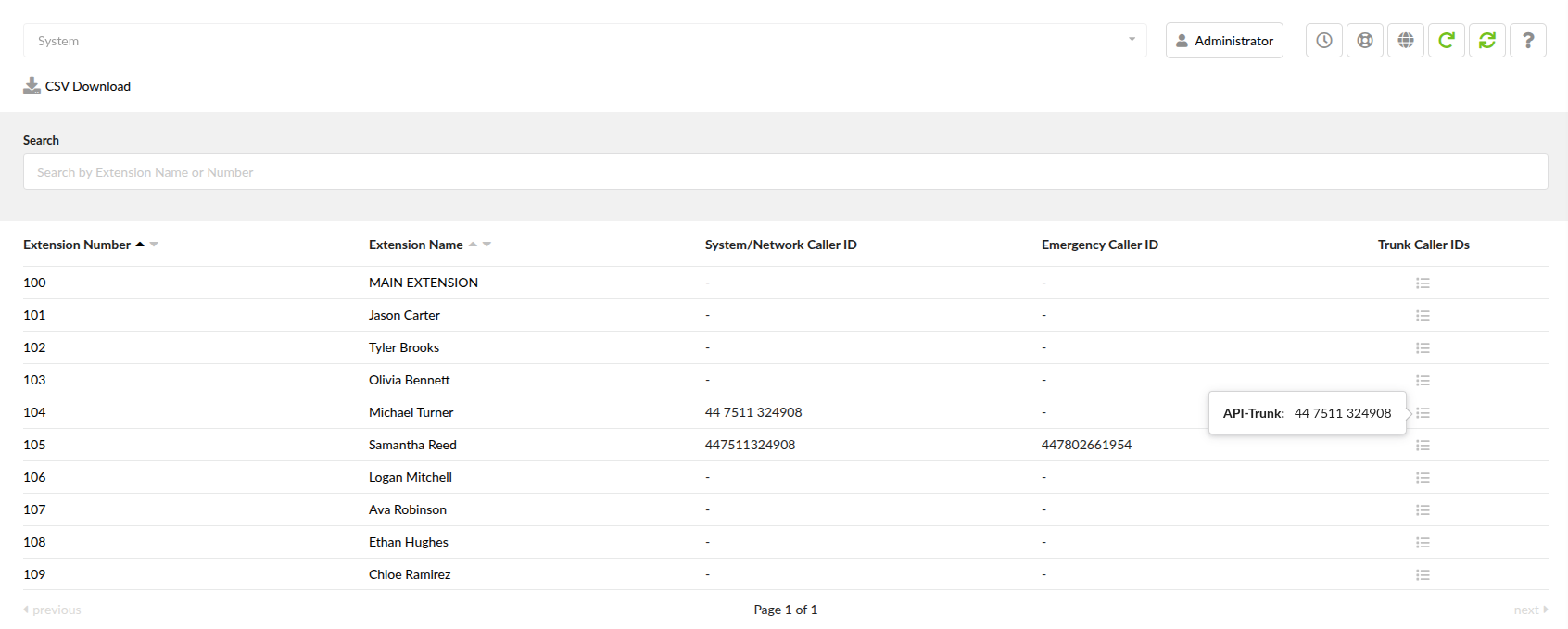Click Trunk Caller IDs column header
Viewport: 1568px width, 629px height.
[x=1423, y=245]
